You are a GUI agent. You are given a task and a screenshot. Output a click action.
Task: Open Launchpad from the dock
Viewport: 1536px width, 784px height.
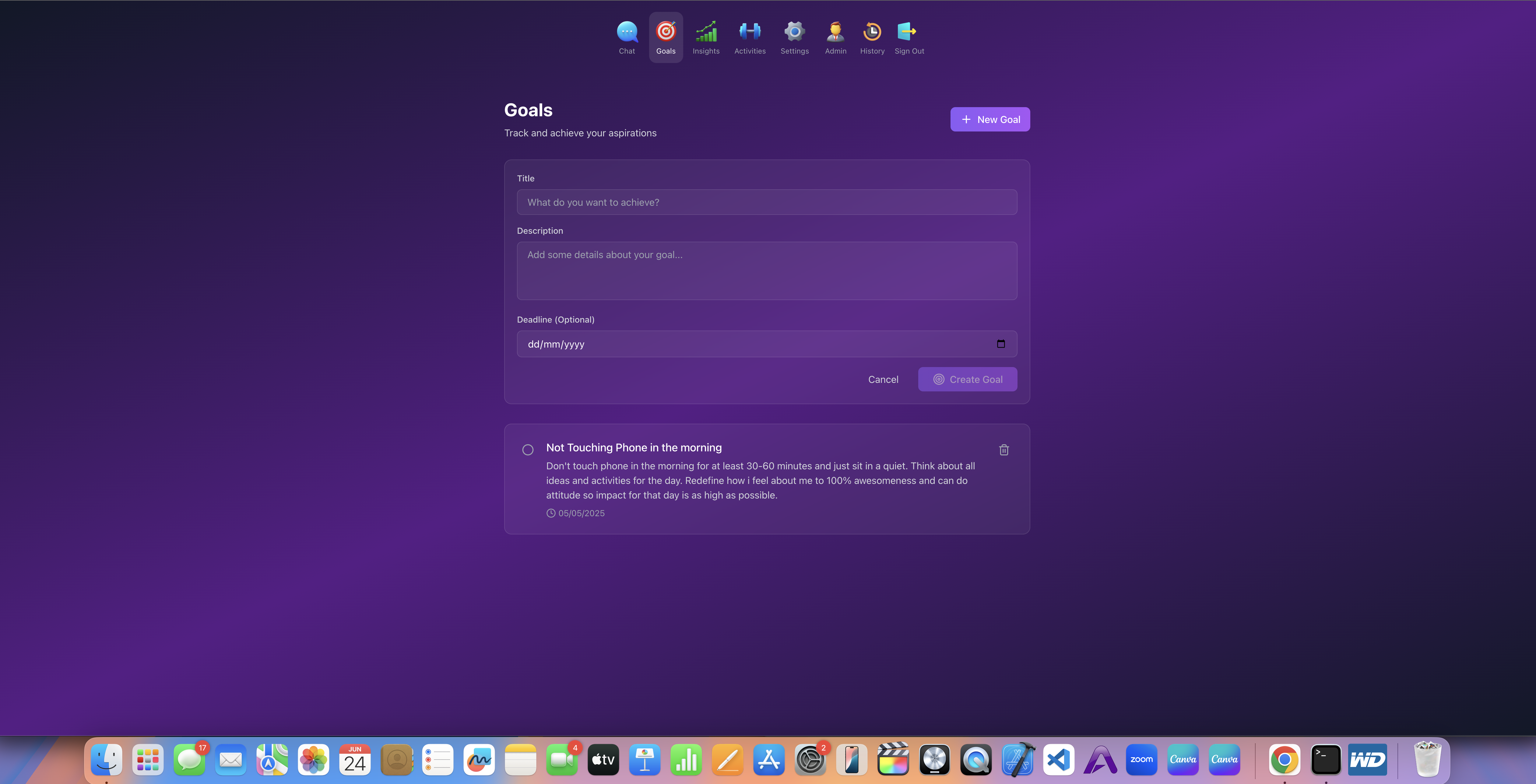pyautogui.click(x=148, y=759)
